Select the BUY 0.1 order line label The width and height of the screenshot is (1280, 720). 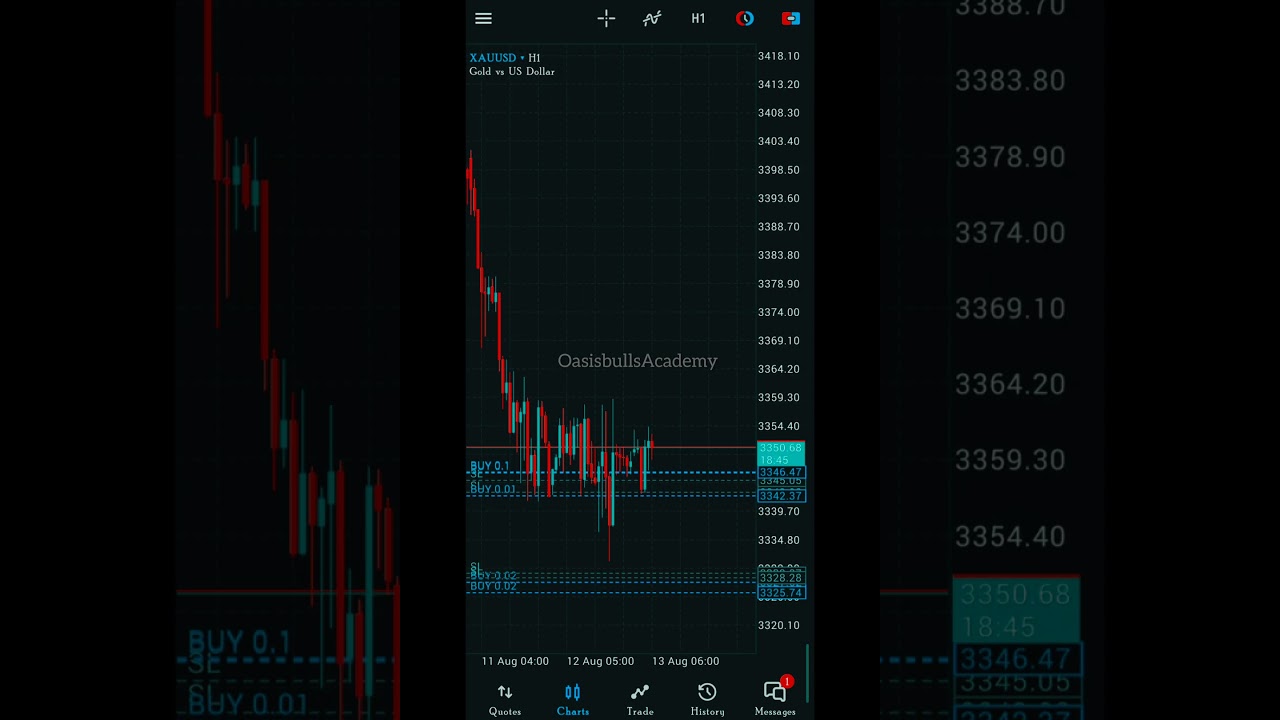point(490,466)
